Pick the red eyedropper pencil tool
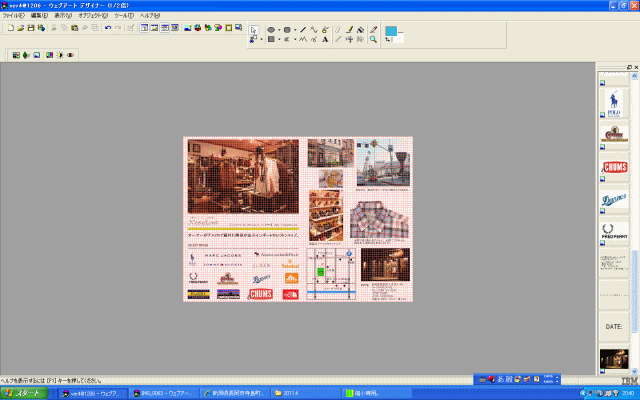Screen dimensions: 640x400 pos(373,30)
